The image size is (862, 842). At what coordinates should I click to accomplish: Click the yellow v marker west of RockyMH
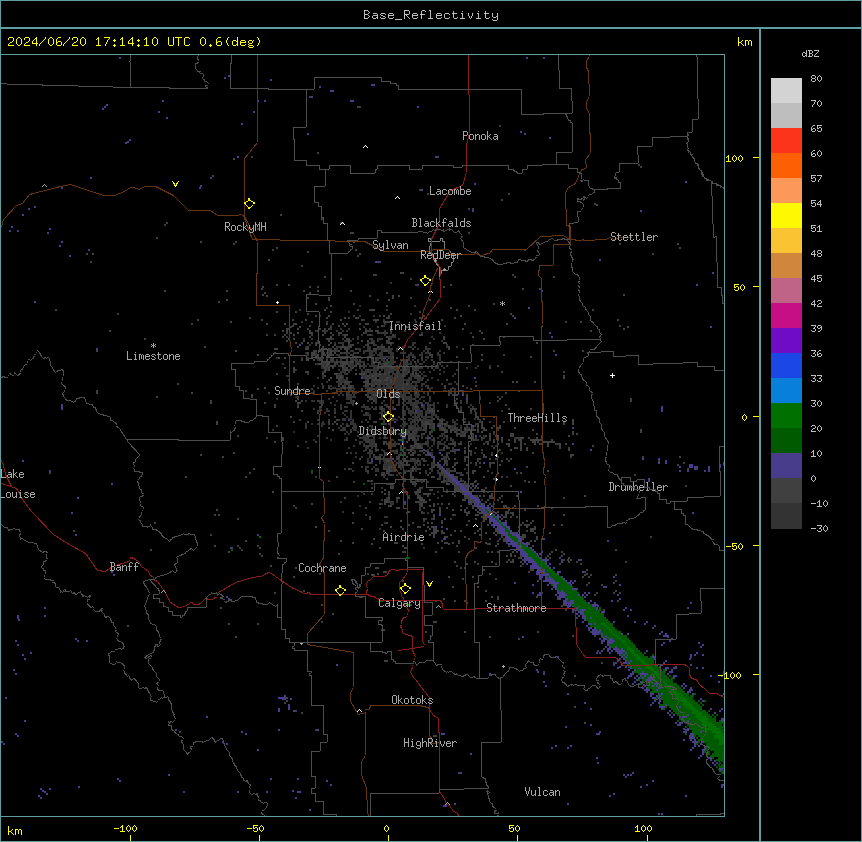pos(175,184)
